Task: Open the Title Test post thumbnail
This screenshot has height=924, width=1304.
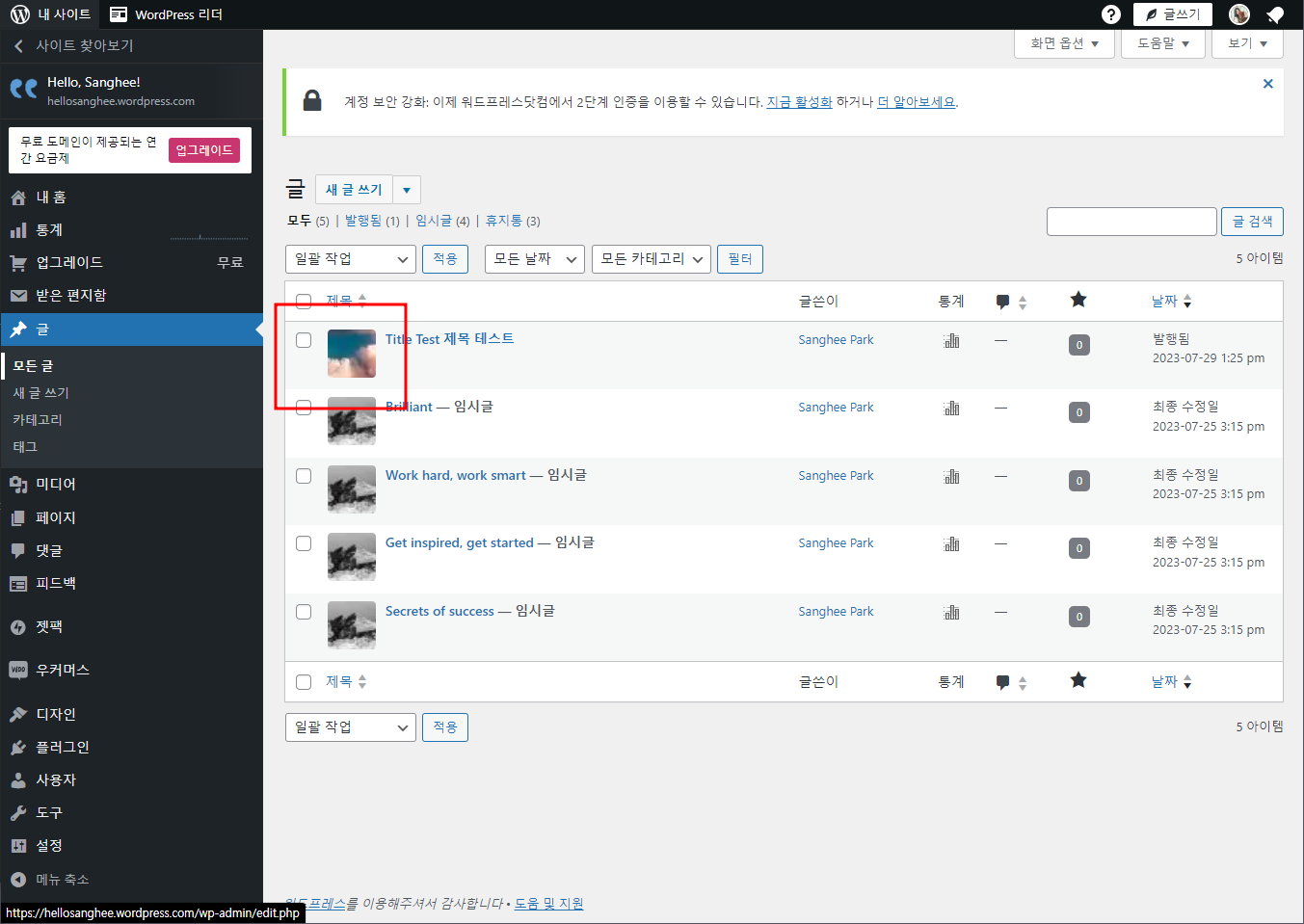Action: coord(352,354)
